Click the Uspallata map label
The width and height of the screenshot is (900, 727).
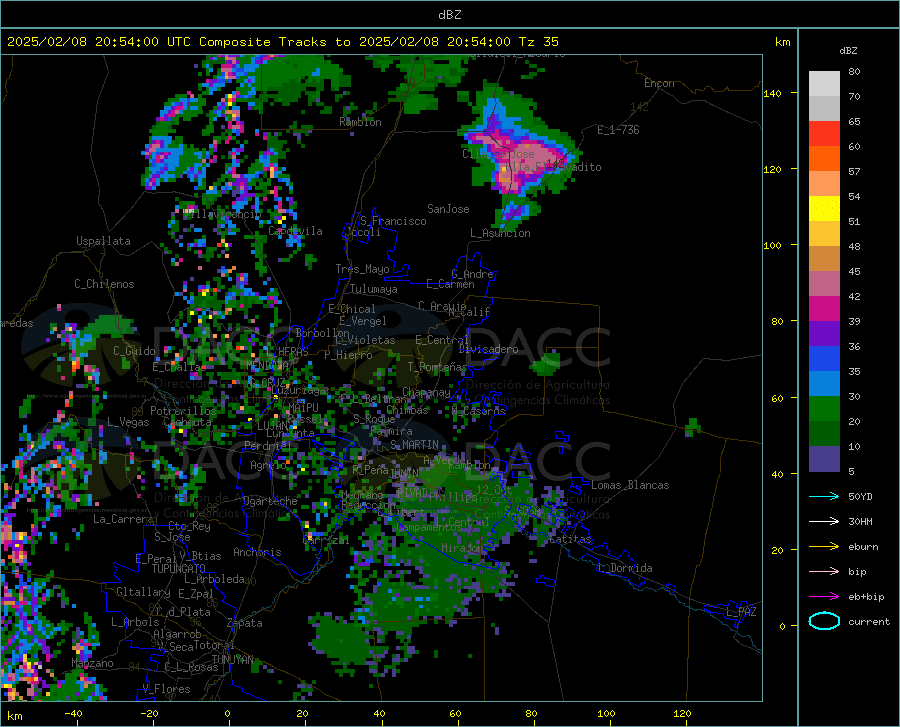pyautogui.click(x=103, y=241)
